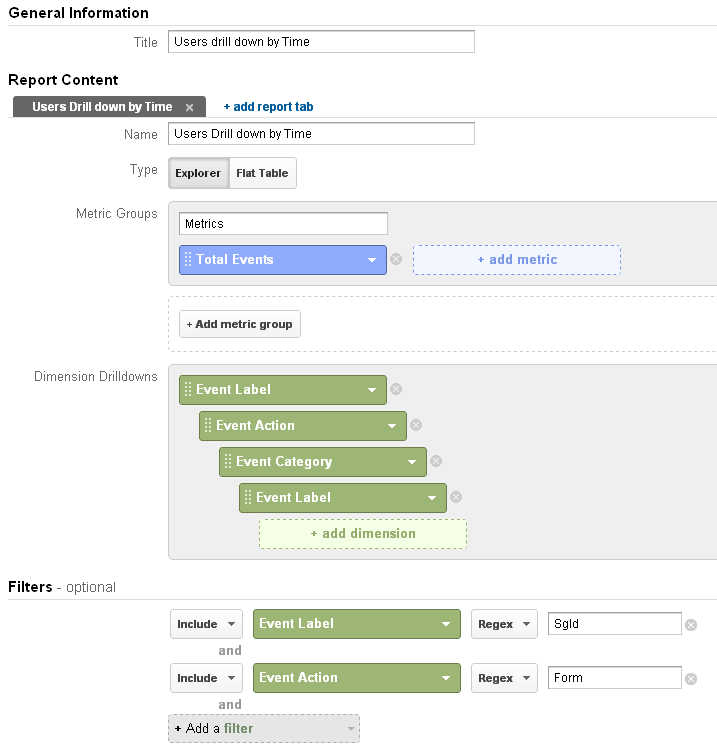This screenshot has width=717, height=756.
Task: Remove the first Event Label dimension
Action: click(396, 389)
